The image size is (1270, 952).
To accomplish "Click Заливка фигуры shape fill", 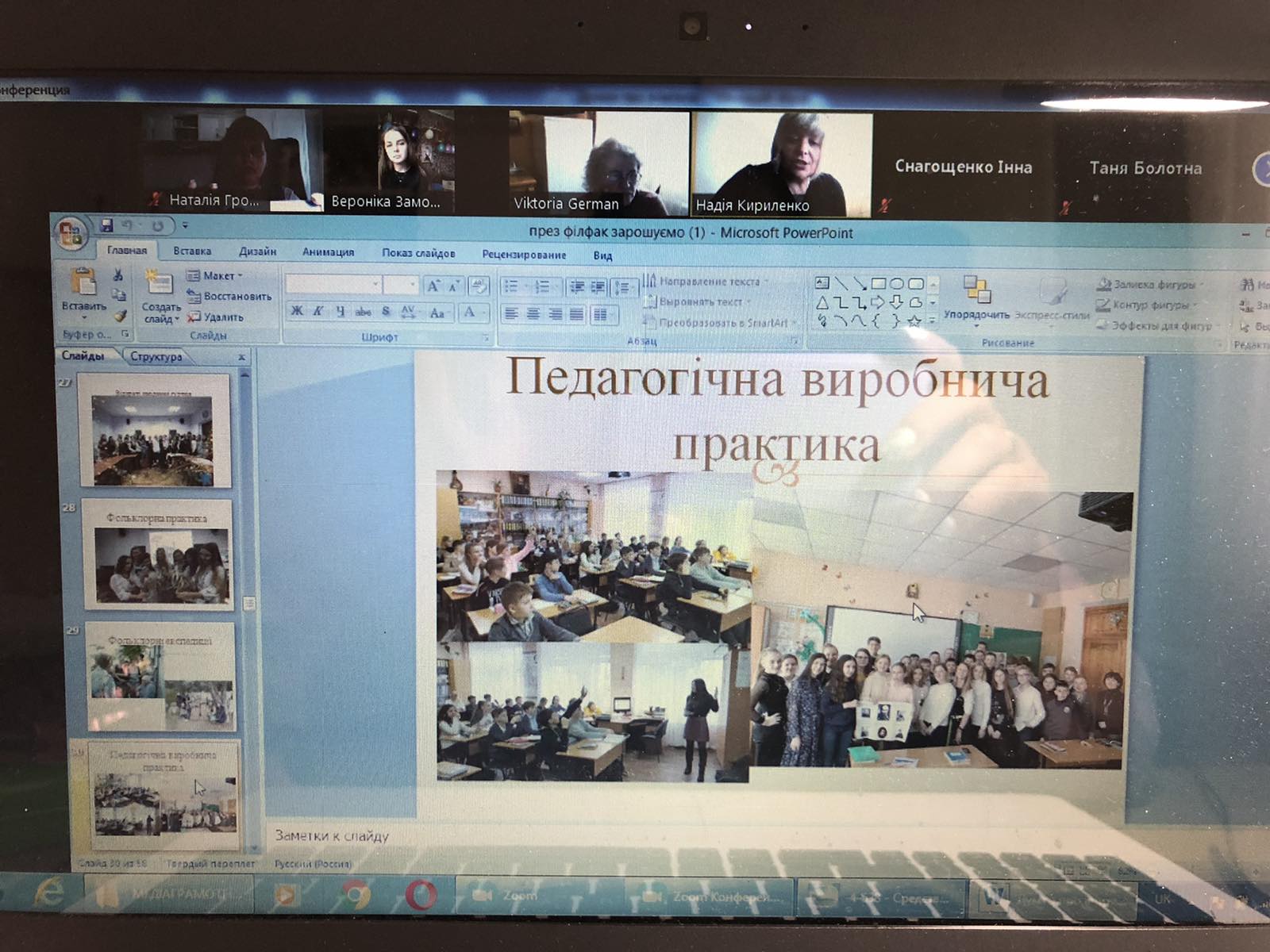I will [1151, 284].
